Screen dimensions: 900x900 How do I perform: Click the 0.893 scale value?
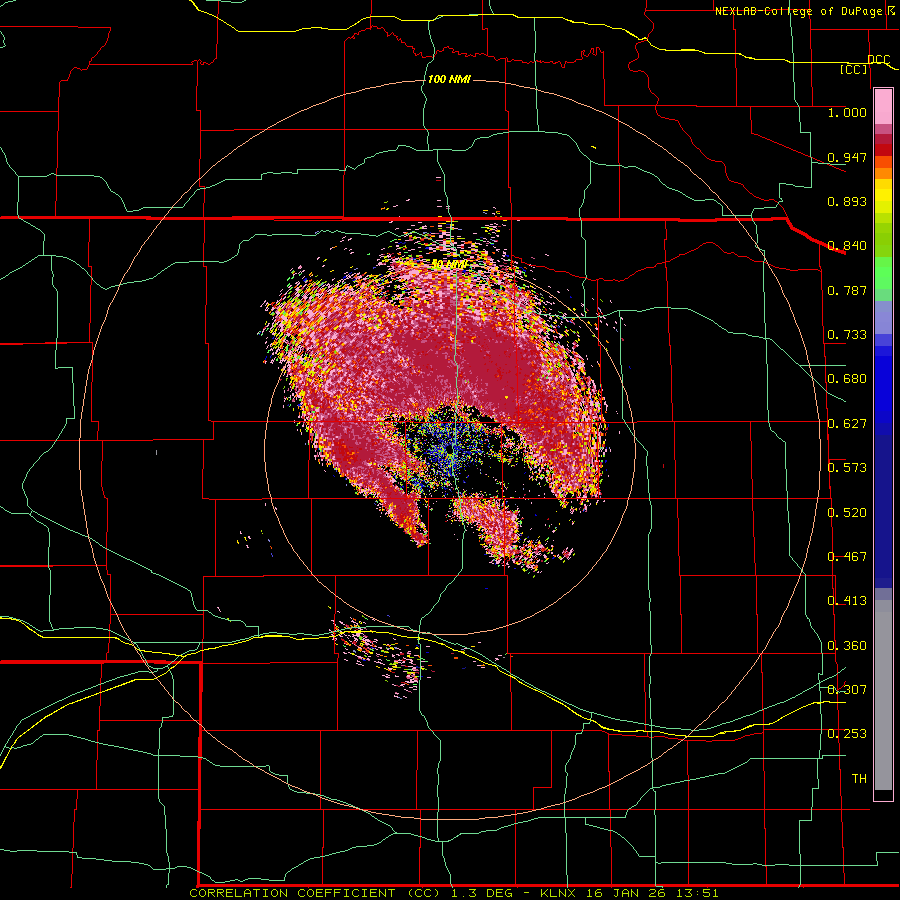tap(847, 201)
